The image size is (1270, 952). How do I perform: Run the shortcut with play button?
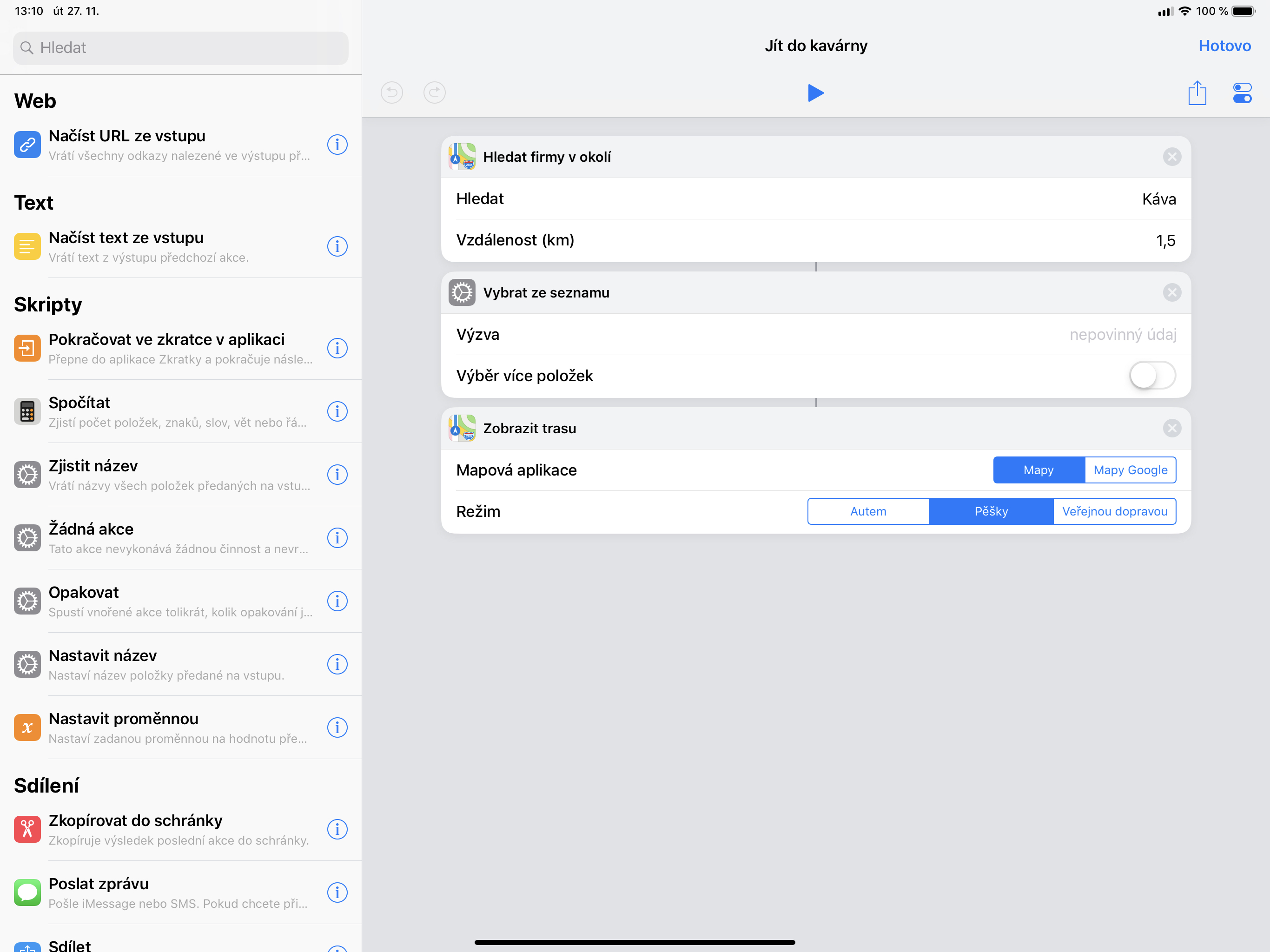tap(815, 93)
